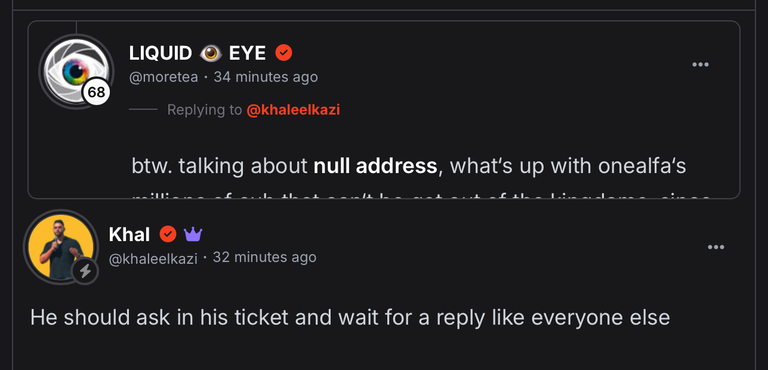Click the lightning bolt badge on Khal's avatar
This screenshot has width=768, height=370.
85,271
